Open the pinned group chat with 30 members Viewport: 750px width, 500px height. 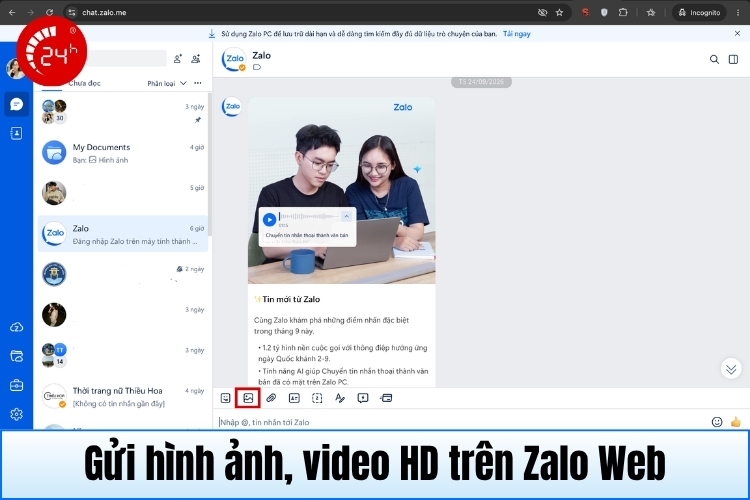(x=123, y=112)
